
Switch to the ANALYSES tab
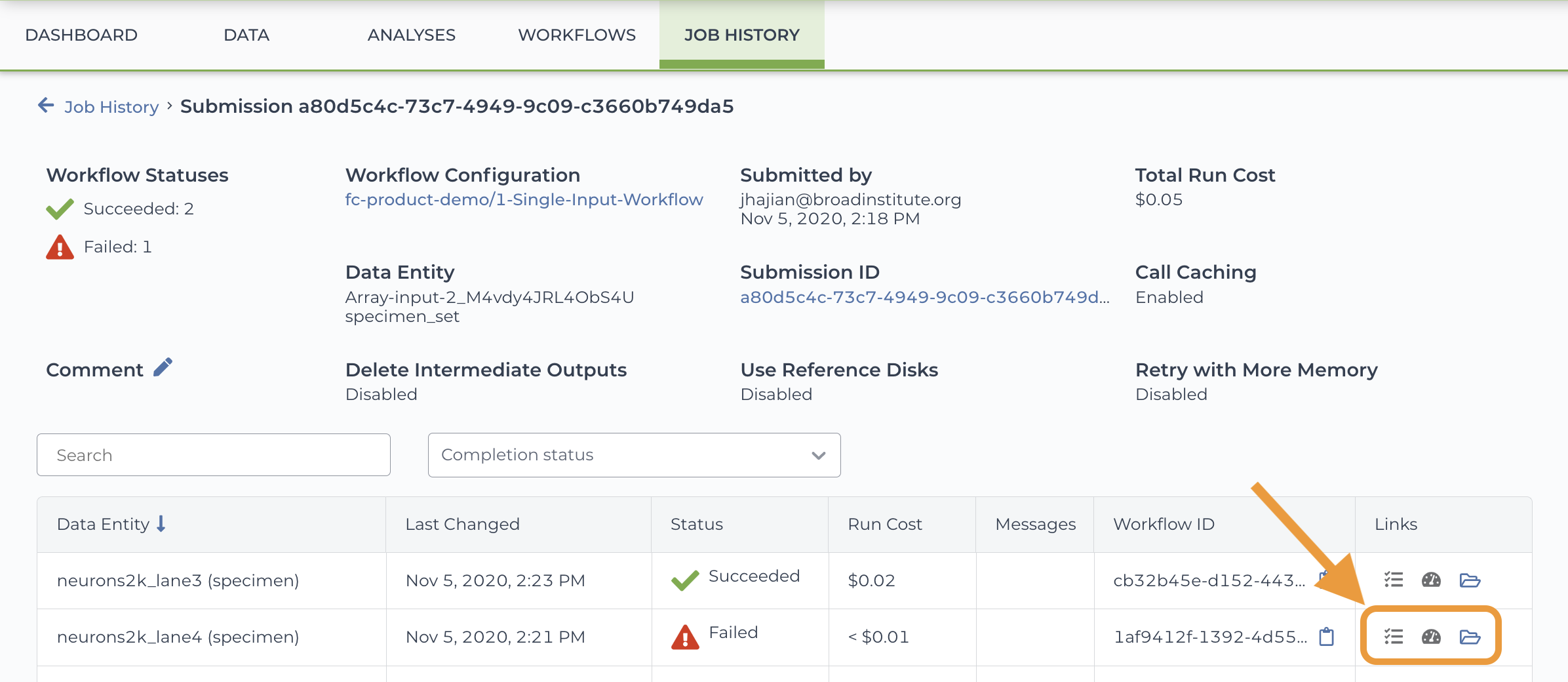(411, 35)
